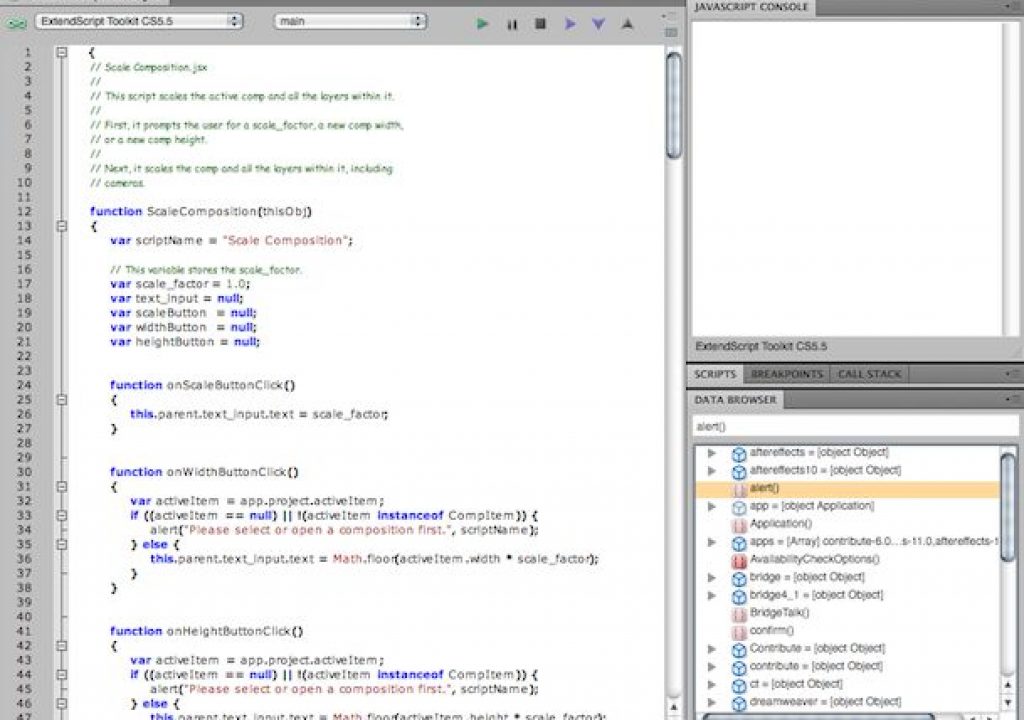
Task: Click inside the JavaScript Console output area
Action: pyautogui.click(x=847, y=178)
